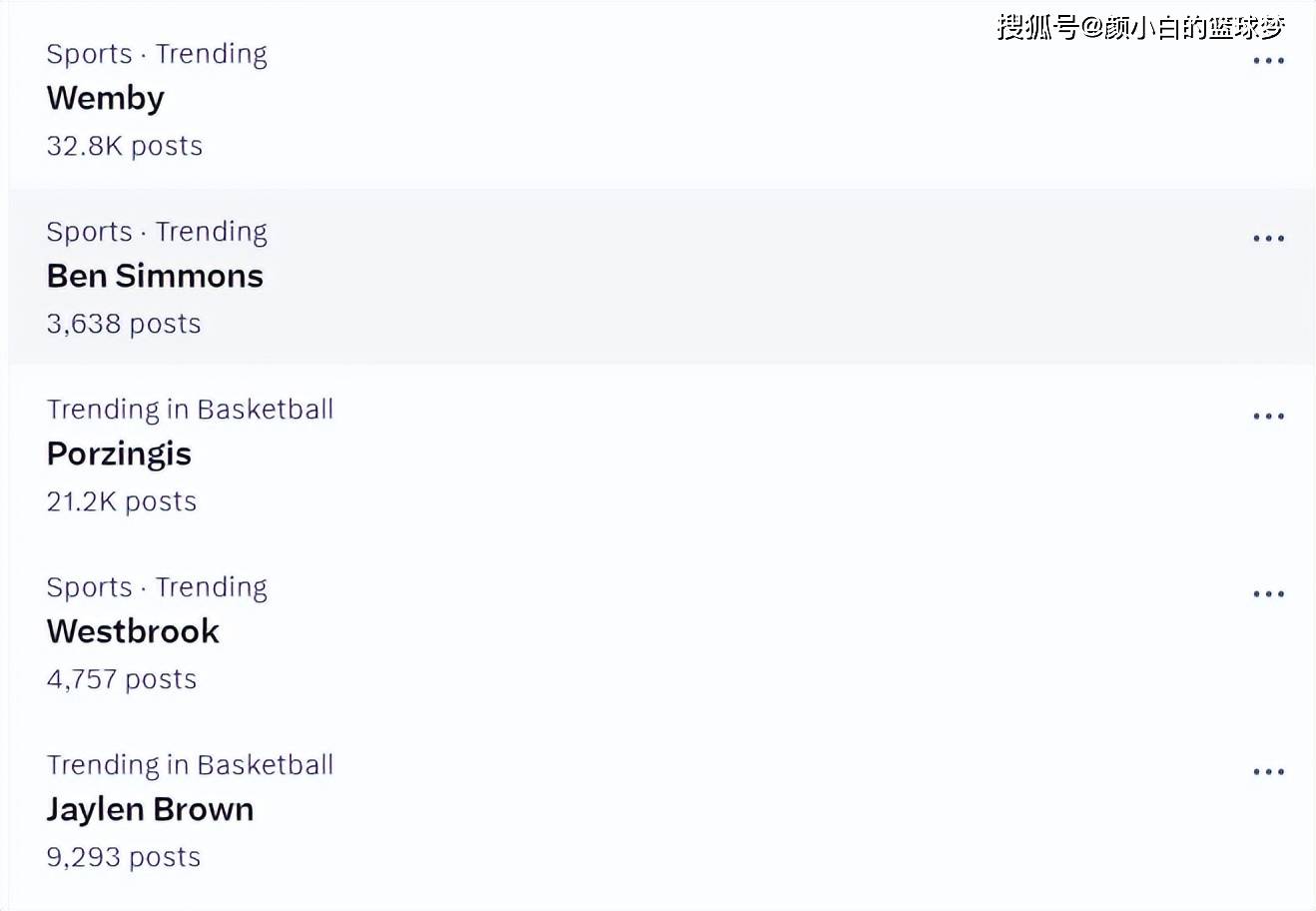Click Sports · Trending label above Ben Simmons
This screenshot has height=911, width=1316.
157,232
